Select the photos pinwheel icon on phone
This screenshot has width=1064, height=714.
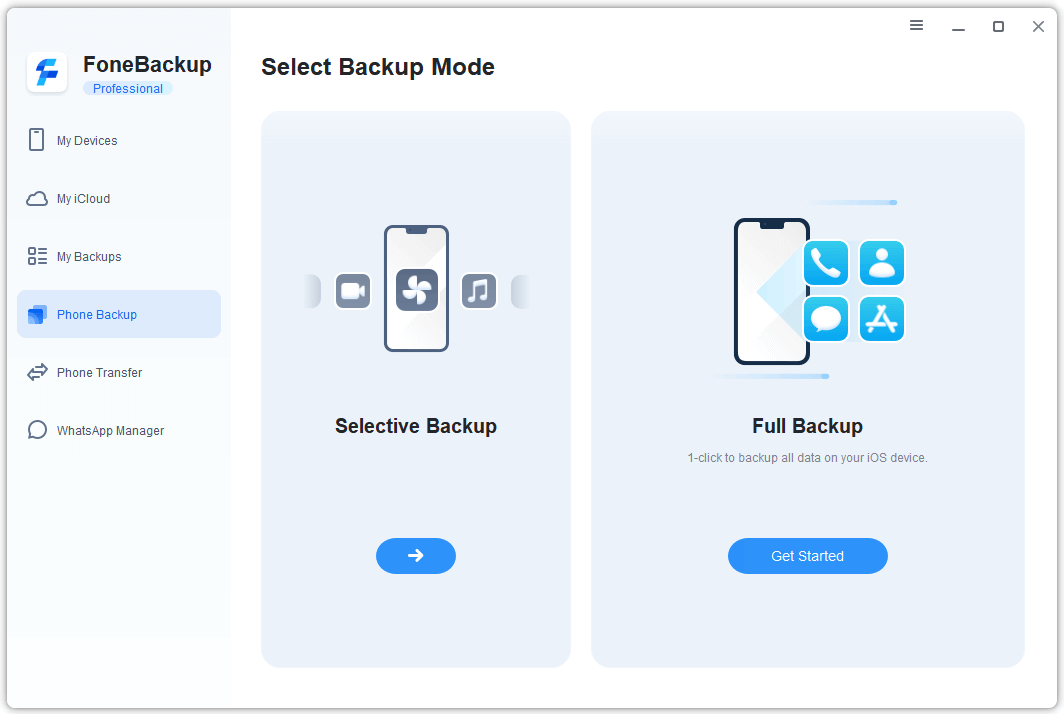pyautogui.click(x=416, y=291)
